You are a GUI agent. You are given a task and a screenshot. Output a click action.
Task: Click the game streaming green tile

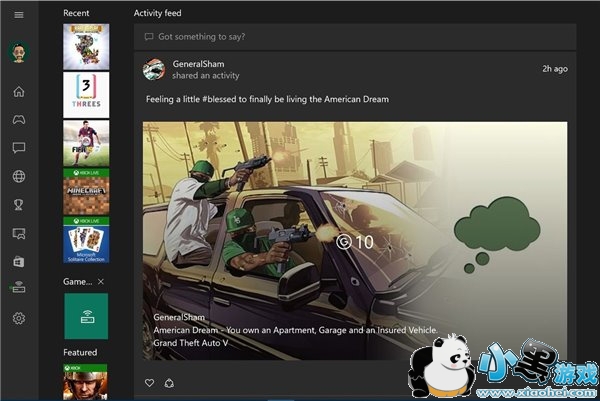pyautogui.click(x=86, y=316)
